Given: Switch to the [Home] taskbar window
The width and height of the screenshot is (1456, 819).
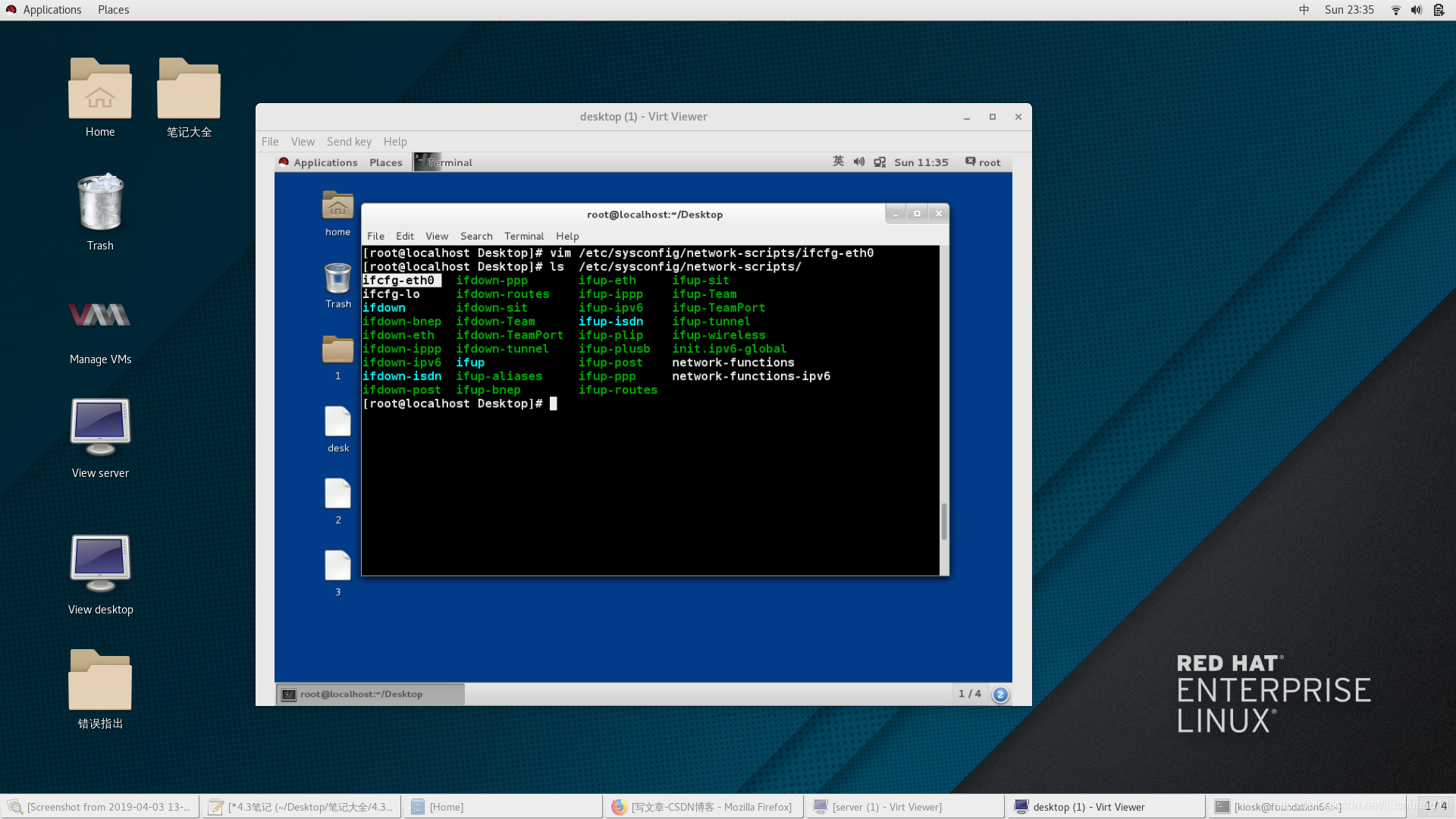Looking at the screenshot, I should 503,807.
